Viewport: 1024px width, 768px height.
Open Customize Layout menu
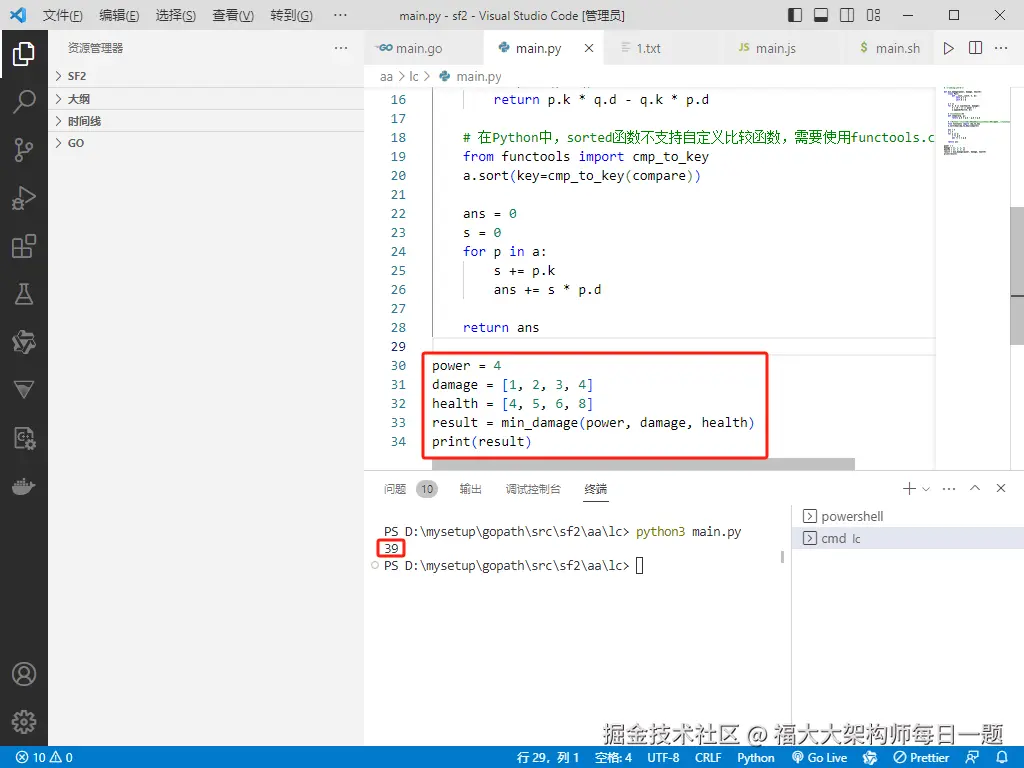tap(873, 15)
